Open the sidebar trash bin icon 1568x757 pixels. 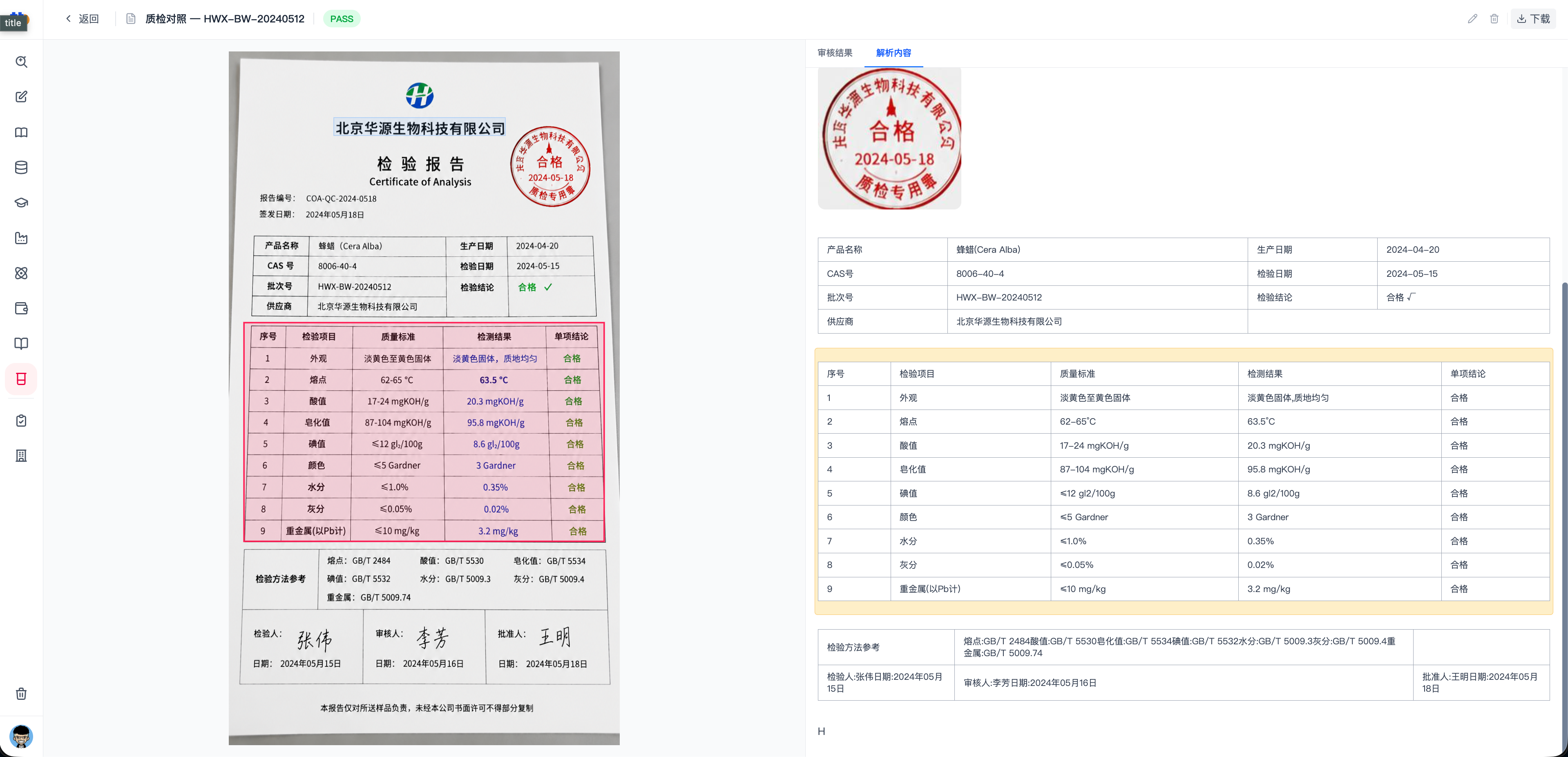[x=21, y=694]
